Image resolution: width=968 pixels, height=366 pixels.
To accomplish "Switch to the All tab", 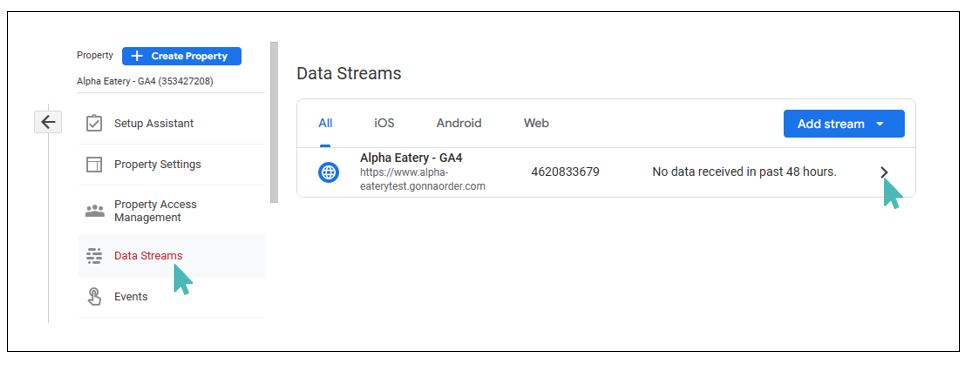I will click(325, 123).
